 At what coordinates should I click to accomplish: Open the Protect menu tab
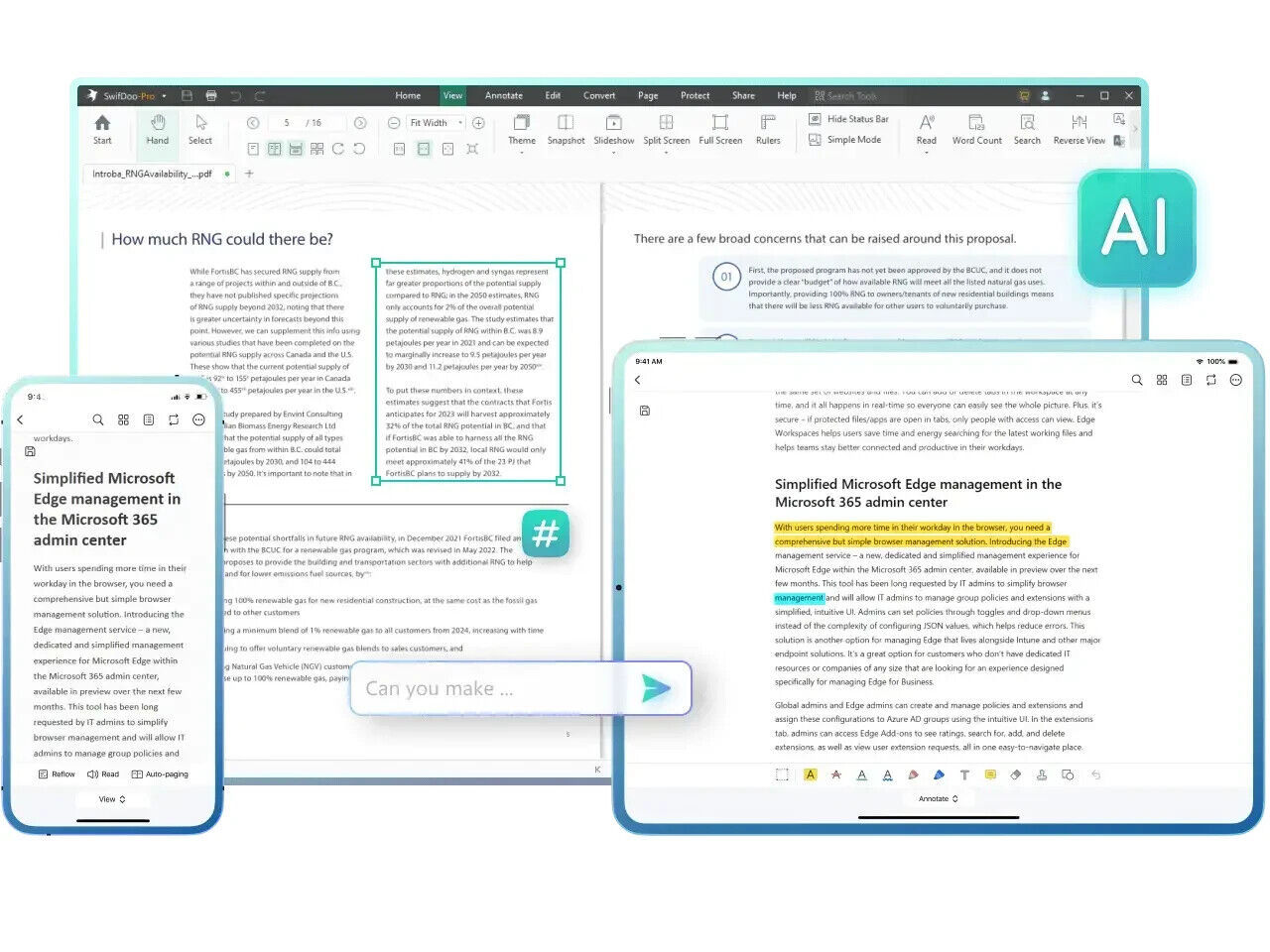(696, 96)
